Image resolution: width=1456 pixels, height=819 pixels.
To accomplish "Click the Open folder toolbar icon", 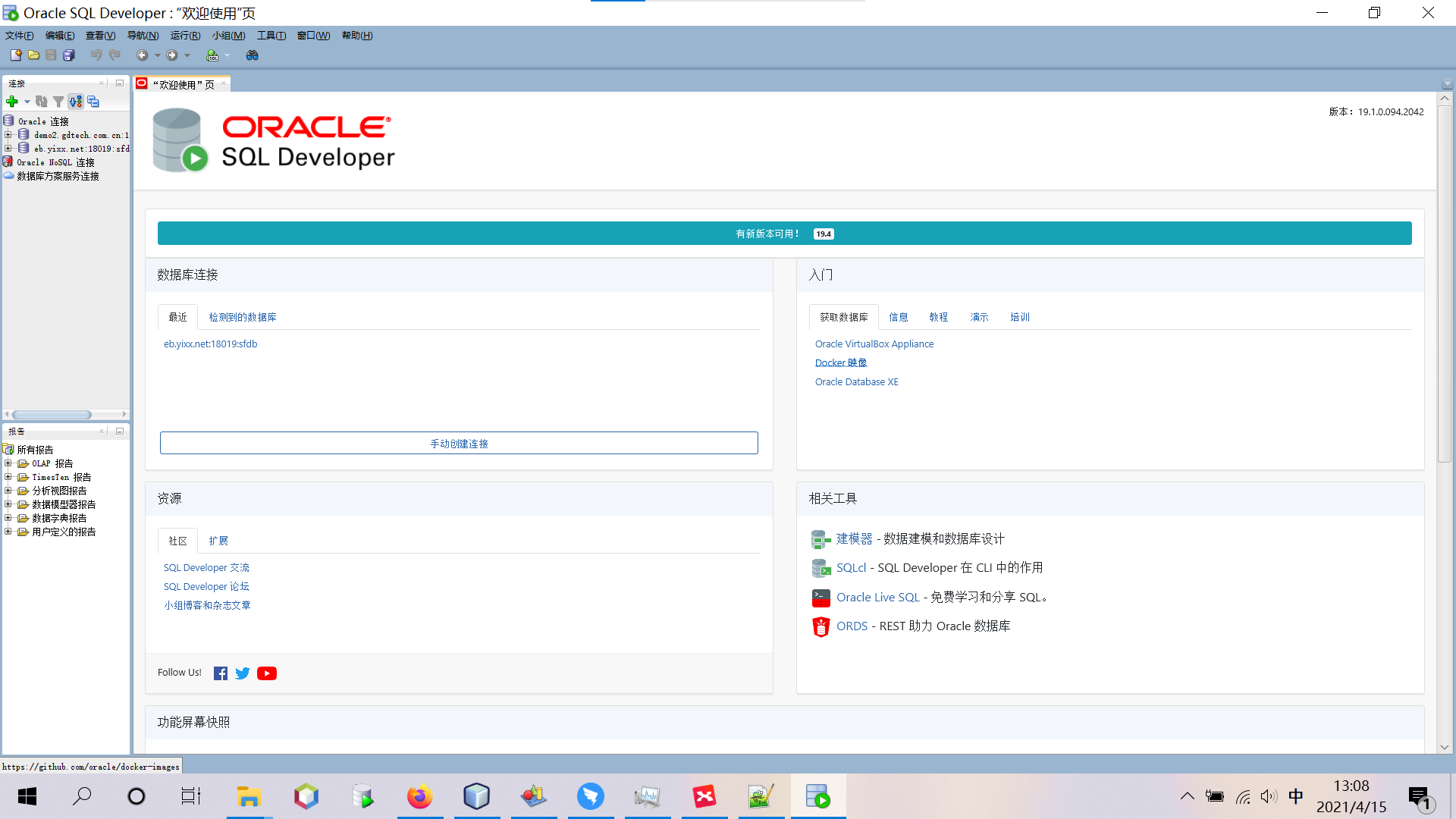I will (33, 55).
